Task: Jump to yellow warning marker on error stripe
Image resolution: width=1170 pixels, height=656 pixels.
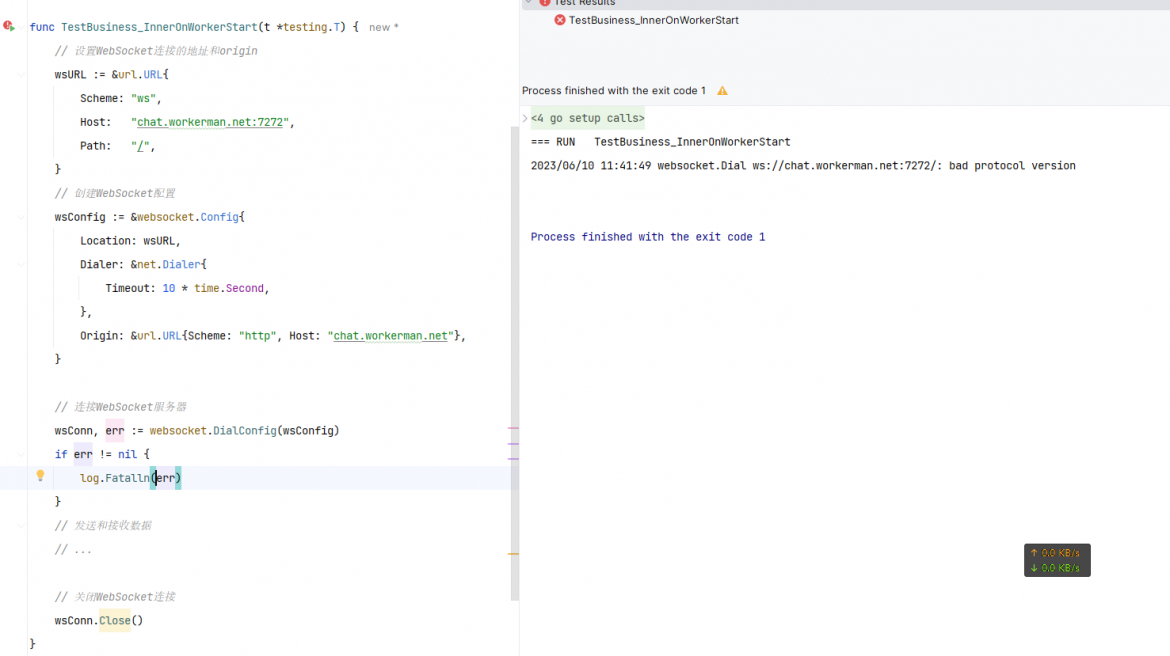Action: 513,554
